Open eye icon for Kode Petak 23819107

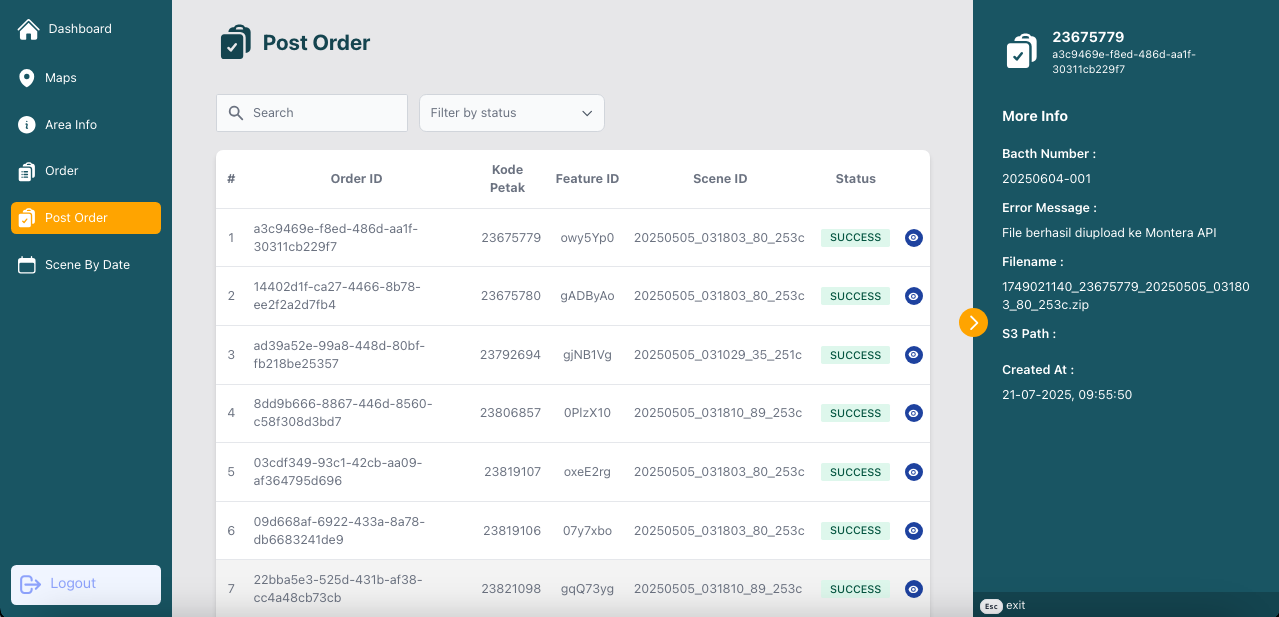pos(913,472)
